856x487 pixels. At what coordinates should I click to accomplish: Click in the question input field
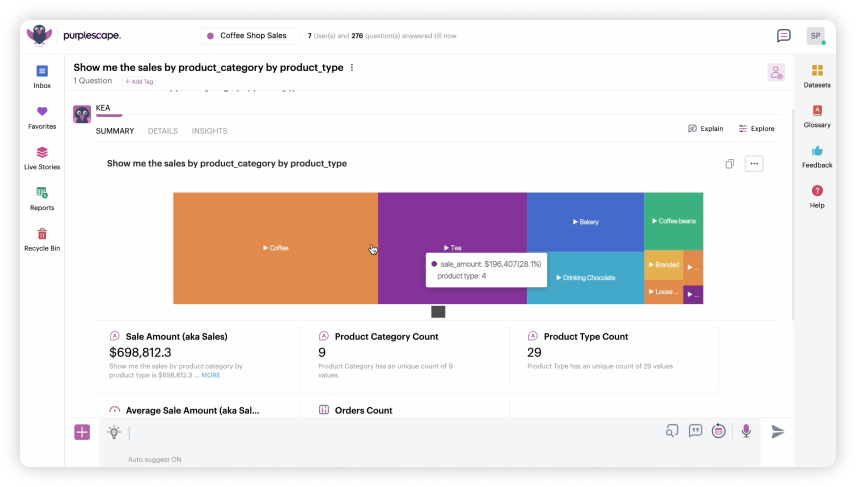point(390,432)
